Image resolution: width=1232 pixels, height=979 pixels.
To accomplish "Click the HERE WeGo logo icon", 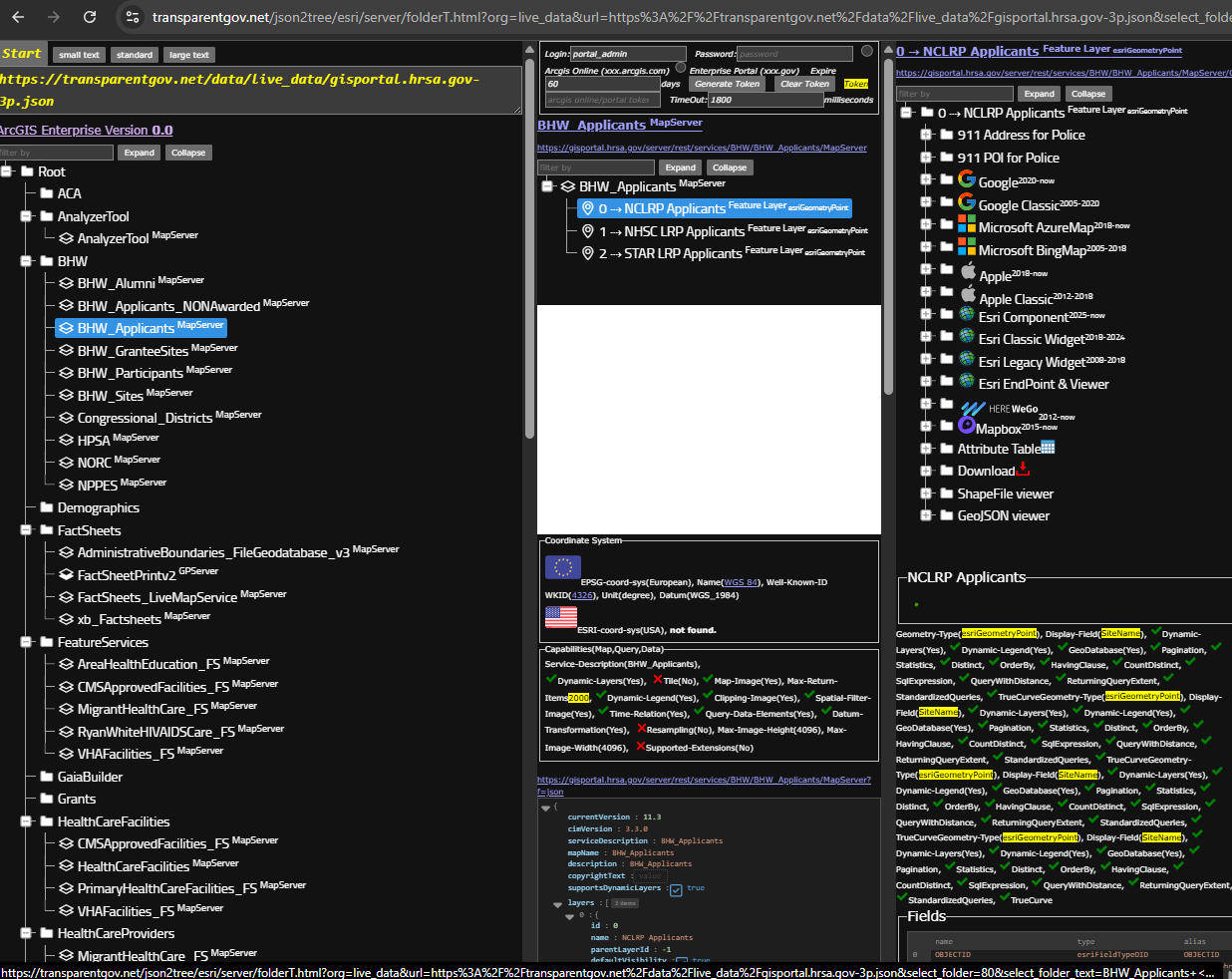I will [x=972, y=408].
